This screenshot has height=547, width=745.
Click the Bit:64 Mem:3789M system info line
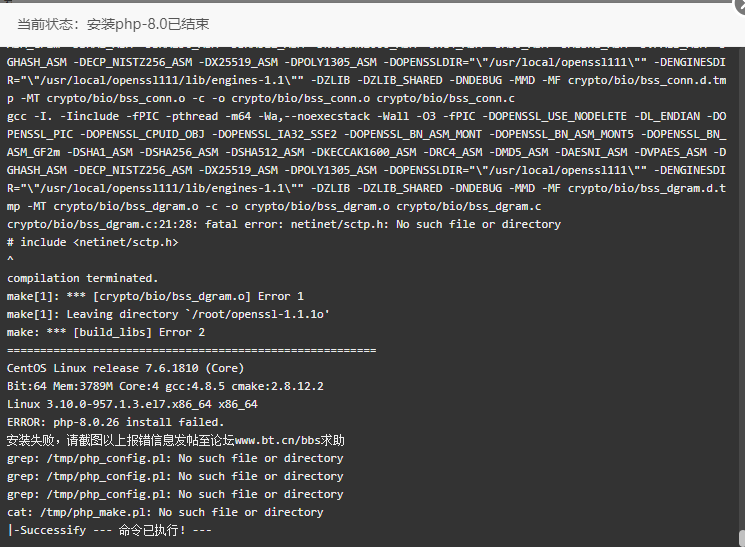tap(165, 386)
